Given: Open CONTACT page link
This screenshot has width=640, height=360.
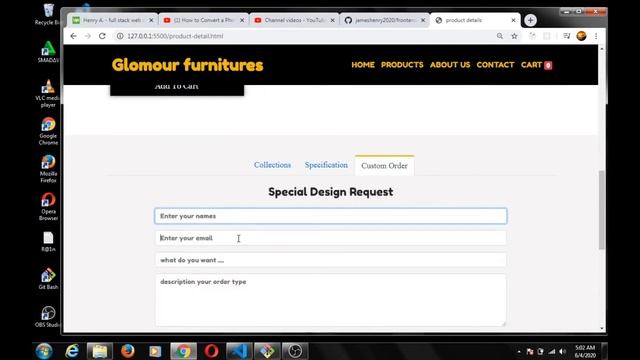Looking at the screenshot, I should coord(495,65).
